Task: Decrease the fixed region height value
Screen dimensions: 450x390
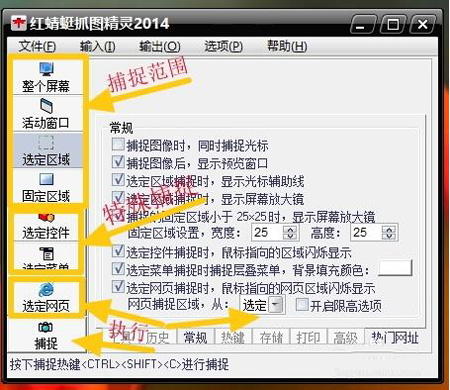Action: (389, 236)
